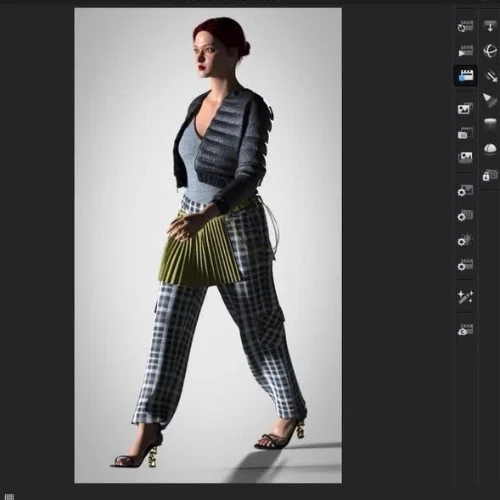Click the cylinder area light icon
500x500 pixels.
[x=490, y=124]
